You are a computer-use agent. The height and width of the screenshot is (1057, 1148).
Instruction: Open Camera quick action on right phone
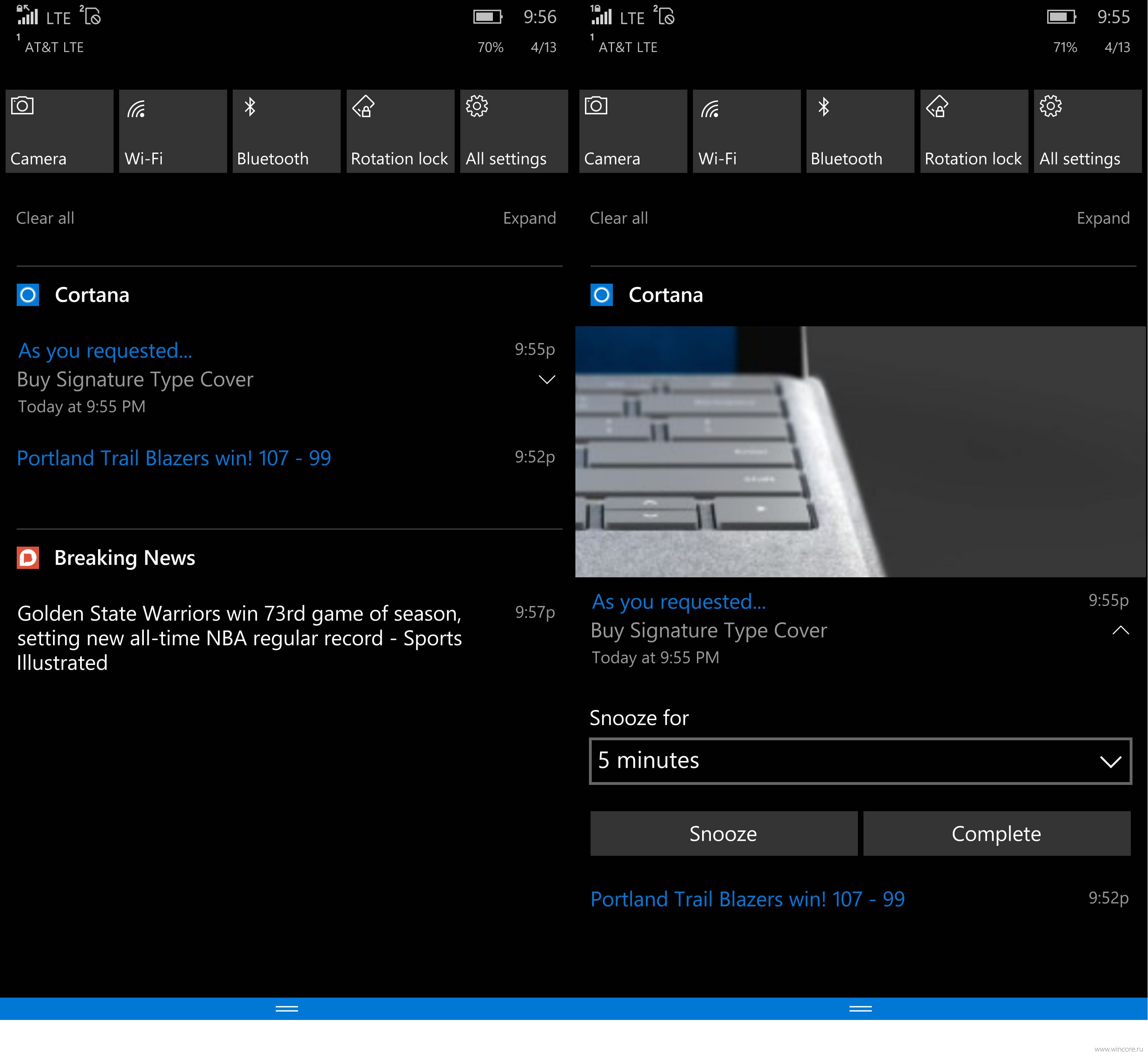click(x=633, y=131)
